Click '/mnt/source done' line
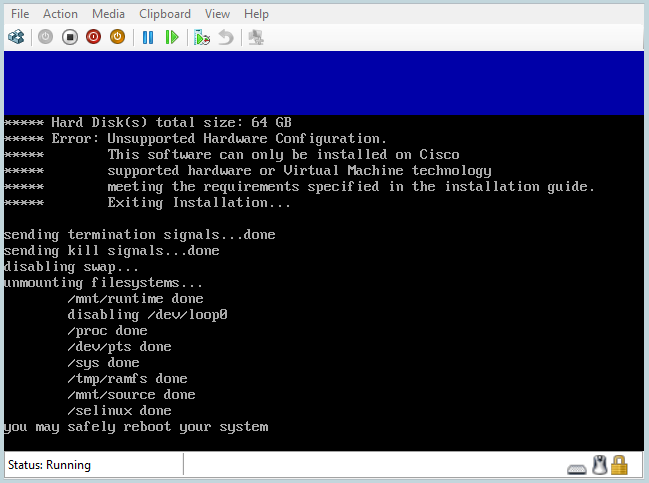 point(131,394)
